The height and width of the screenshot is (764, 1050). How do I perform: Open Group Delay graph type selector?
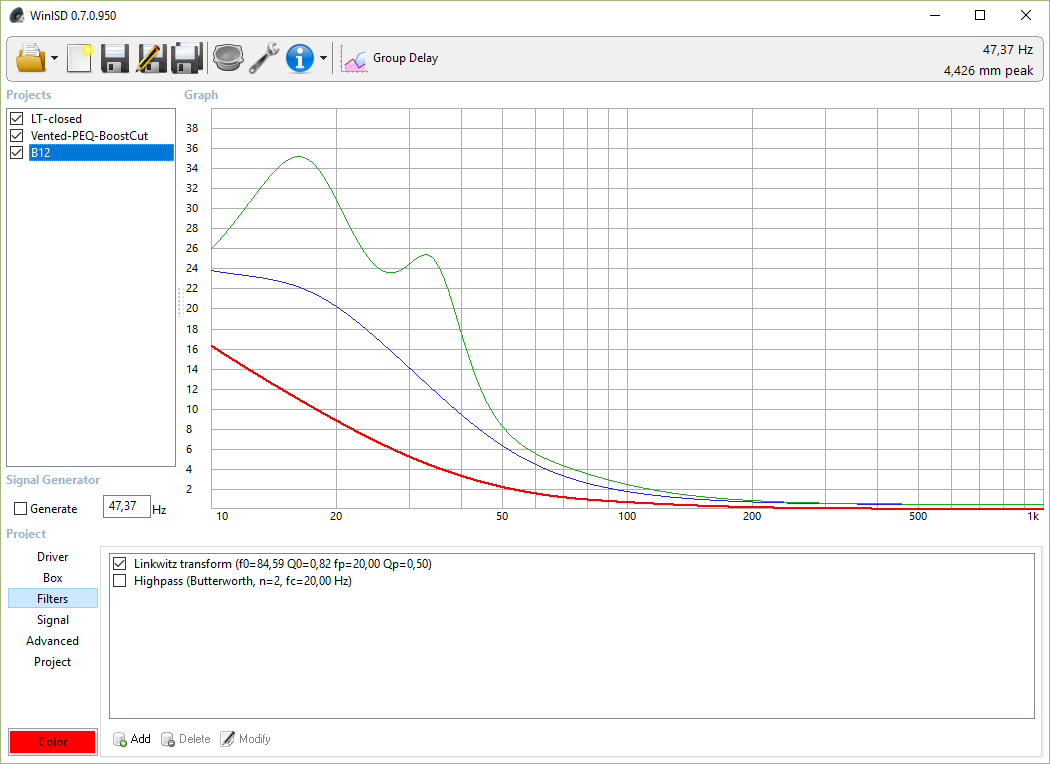pyautogui.click(x=405, y=58)
